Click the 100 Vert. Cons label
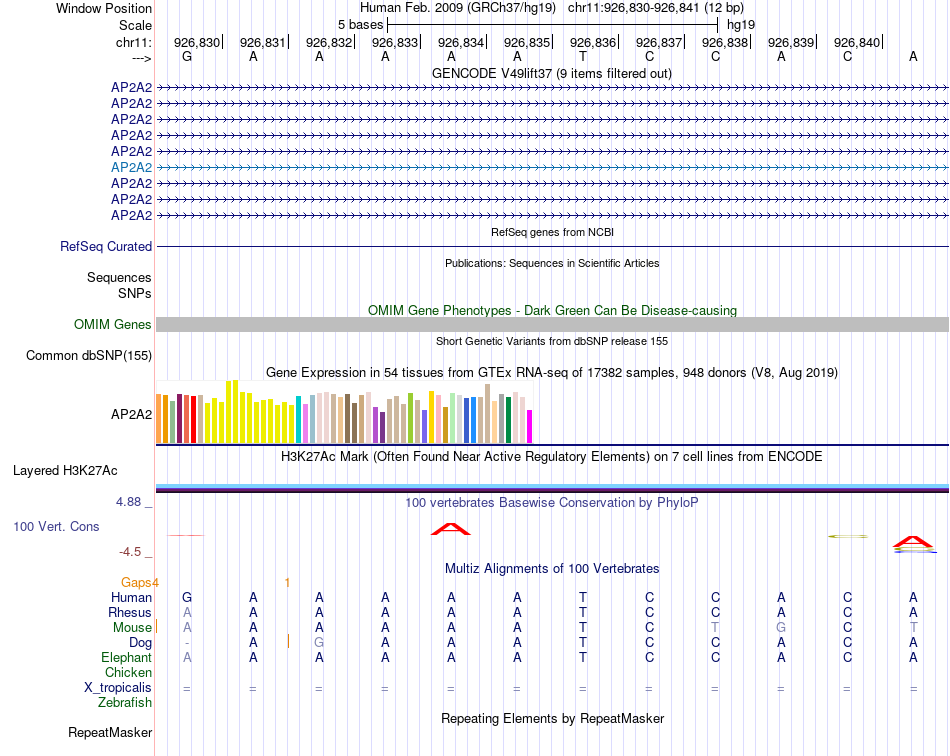The width and height of the screenshot is (950, 756). point(56,527)
